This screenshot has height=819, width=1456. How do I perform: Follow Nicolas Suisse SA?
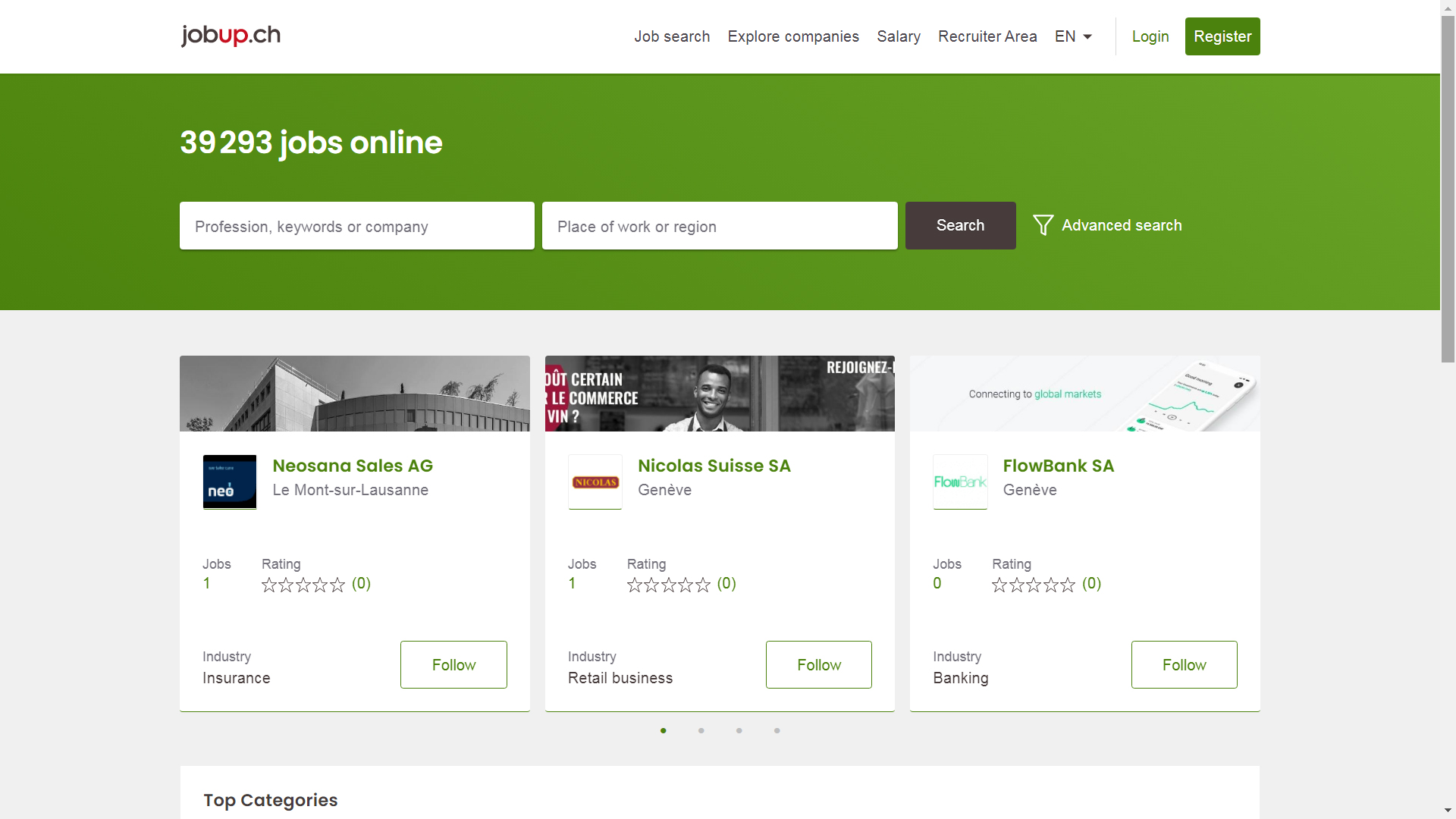tap(819, 665)
